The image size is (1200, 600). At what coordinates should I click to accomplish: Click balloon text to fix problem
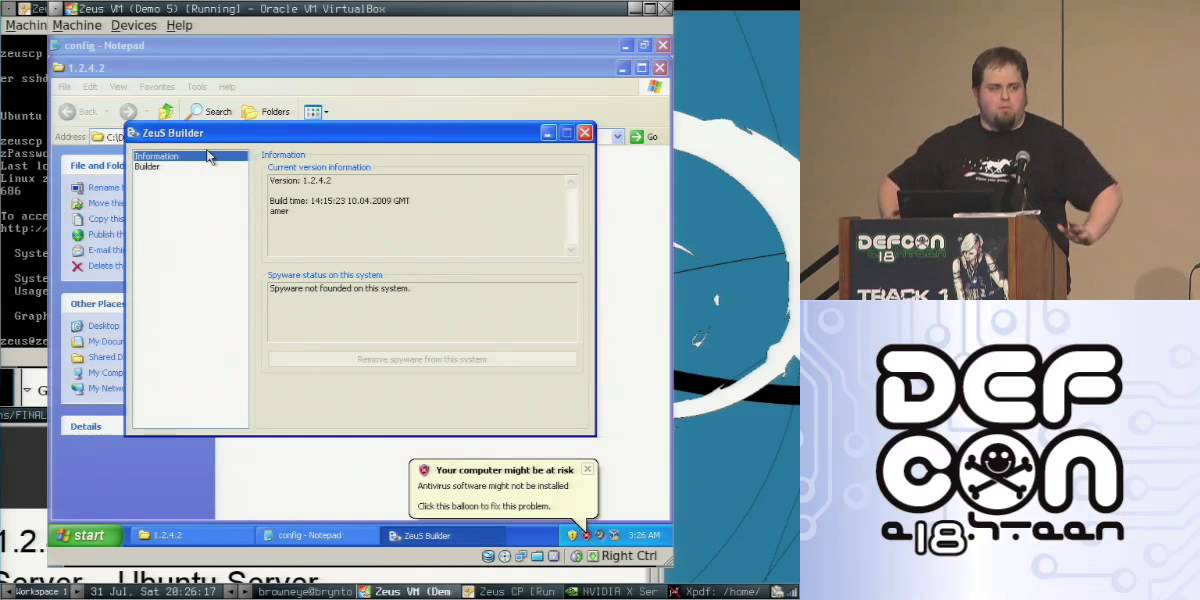(x=484, y=506)
